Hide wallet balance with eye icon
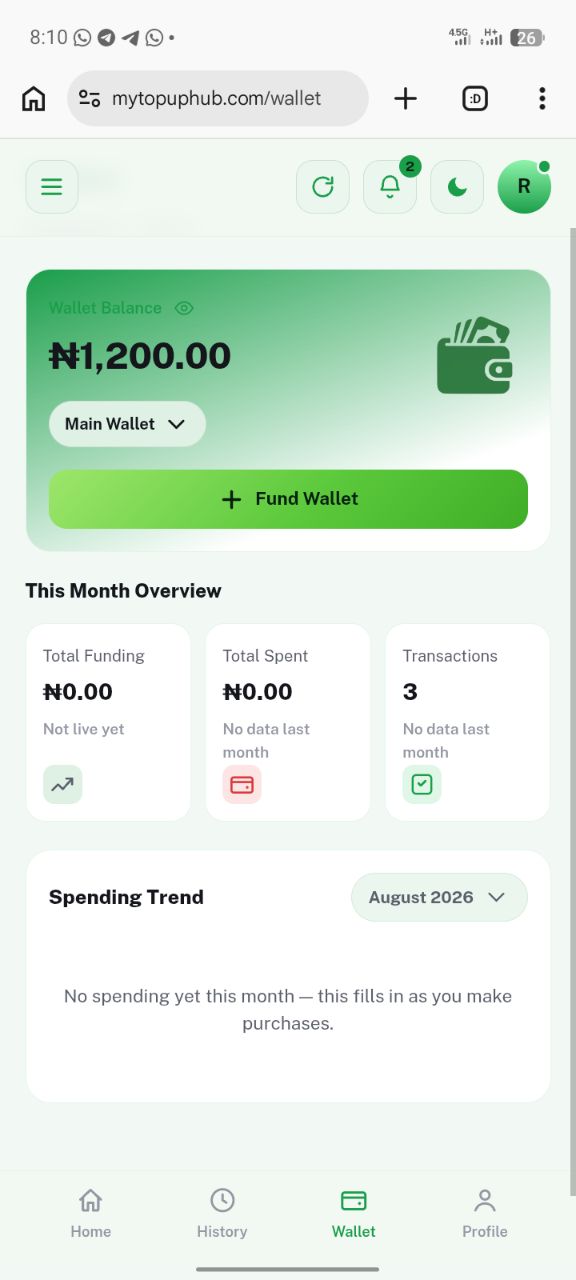This screenshot has height=1280, width=576. pyautogui.click(x=184, y=308)
